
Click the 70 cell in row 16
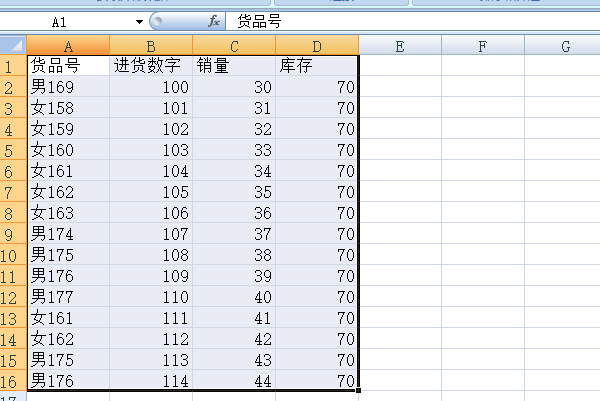(317, 381)
